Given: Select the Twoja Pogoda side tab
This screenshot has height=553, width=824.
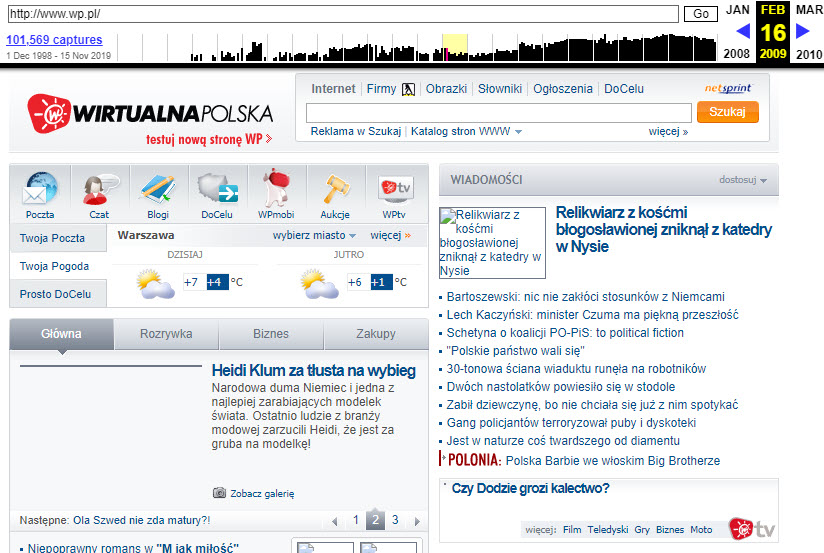Looking at the screenshot, I should pyautogui.click(x=58, y=266).
